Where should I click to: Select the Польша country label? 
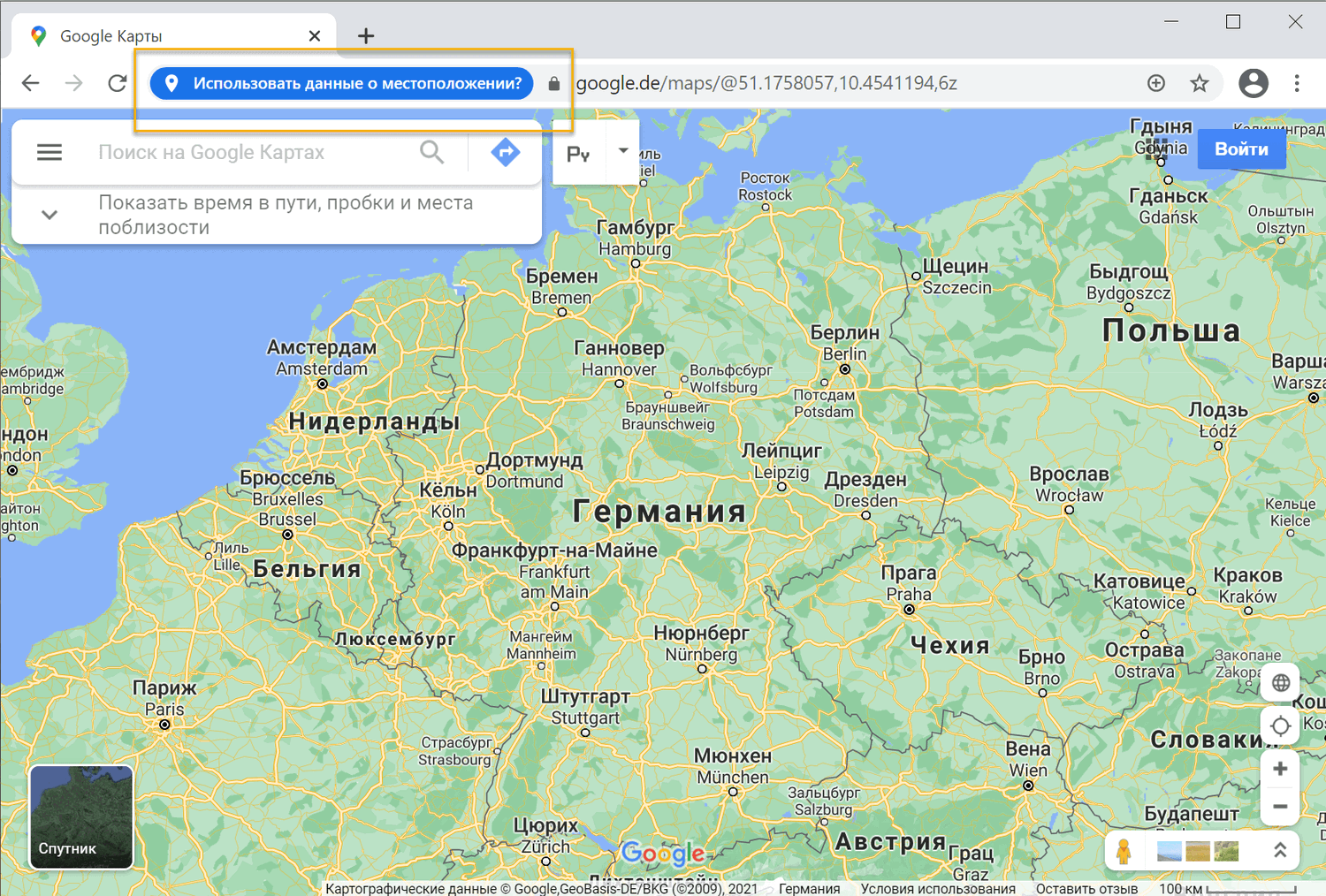[x=1171, y=330]
